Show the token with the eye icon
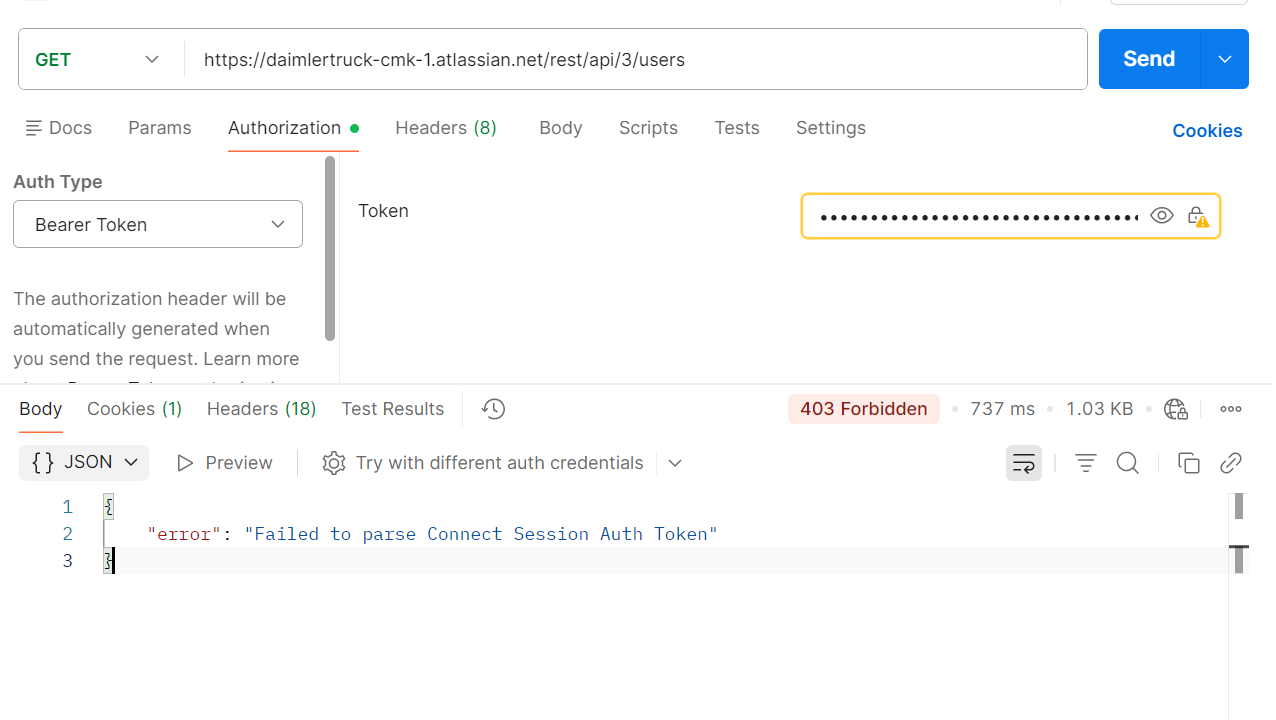 (x=1162, y=216)
